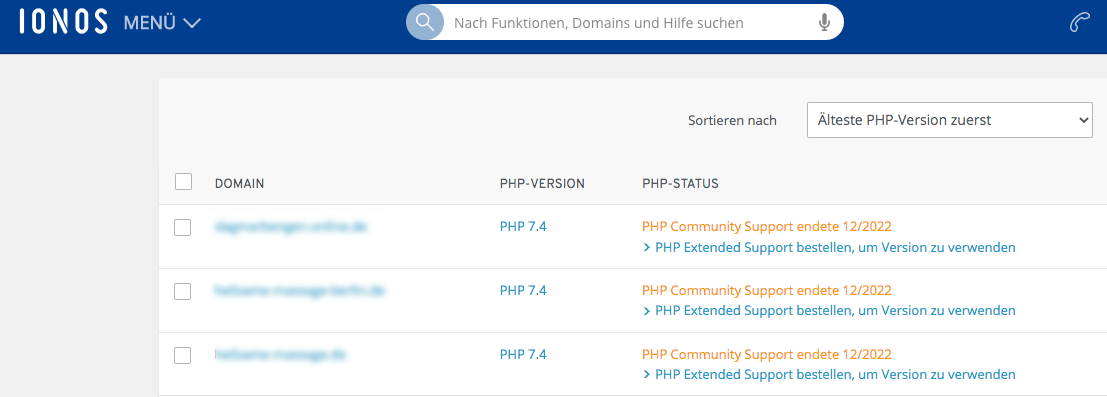
Task: Select the third domain row checkbox
Action: [183, 355]
